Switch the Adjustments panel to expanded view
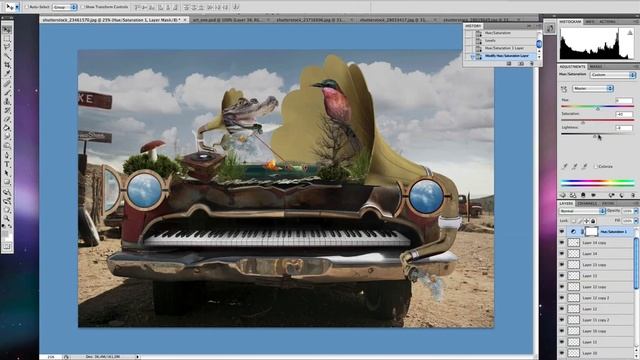The image size is (640, 360). [573, 195]
